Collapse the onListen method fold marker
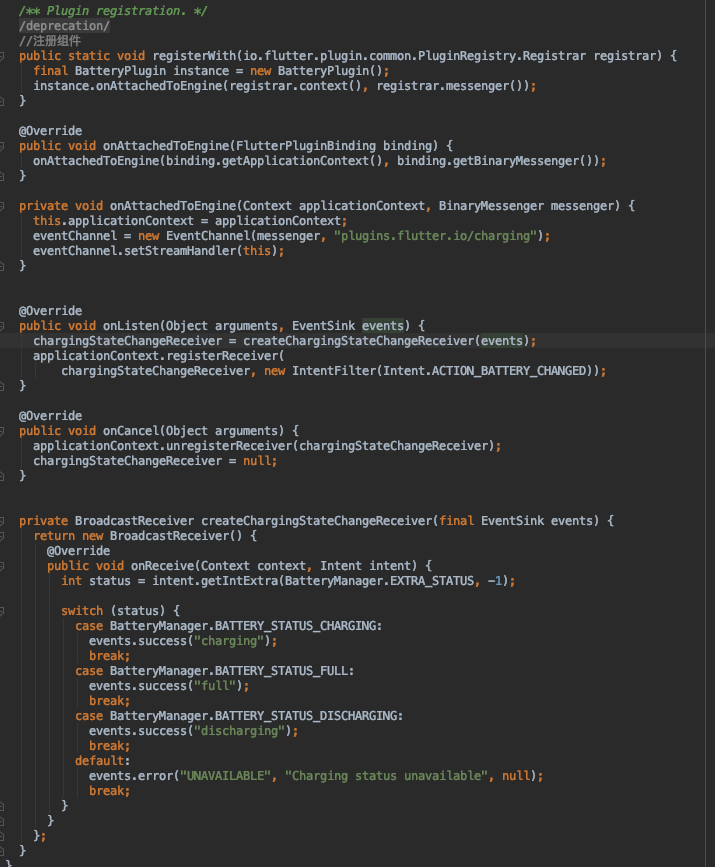This screenshot has width=715, height=867. (x=4, y=325)
